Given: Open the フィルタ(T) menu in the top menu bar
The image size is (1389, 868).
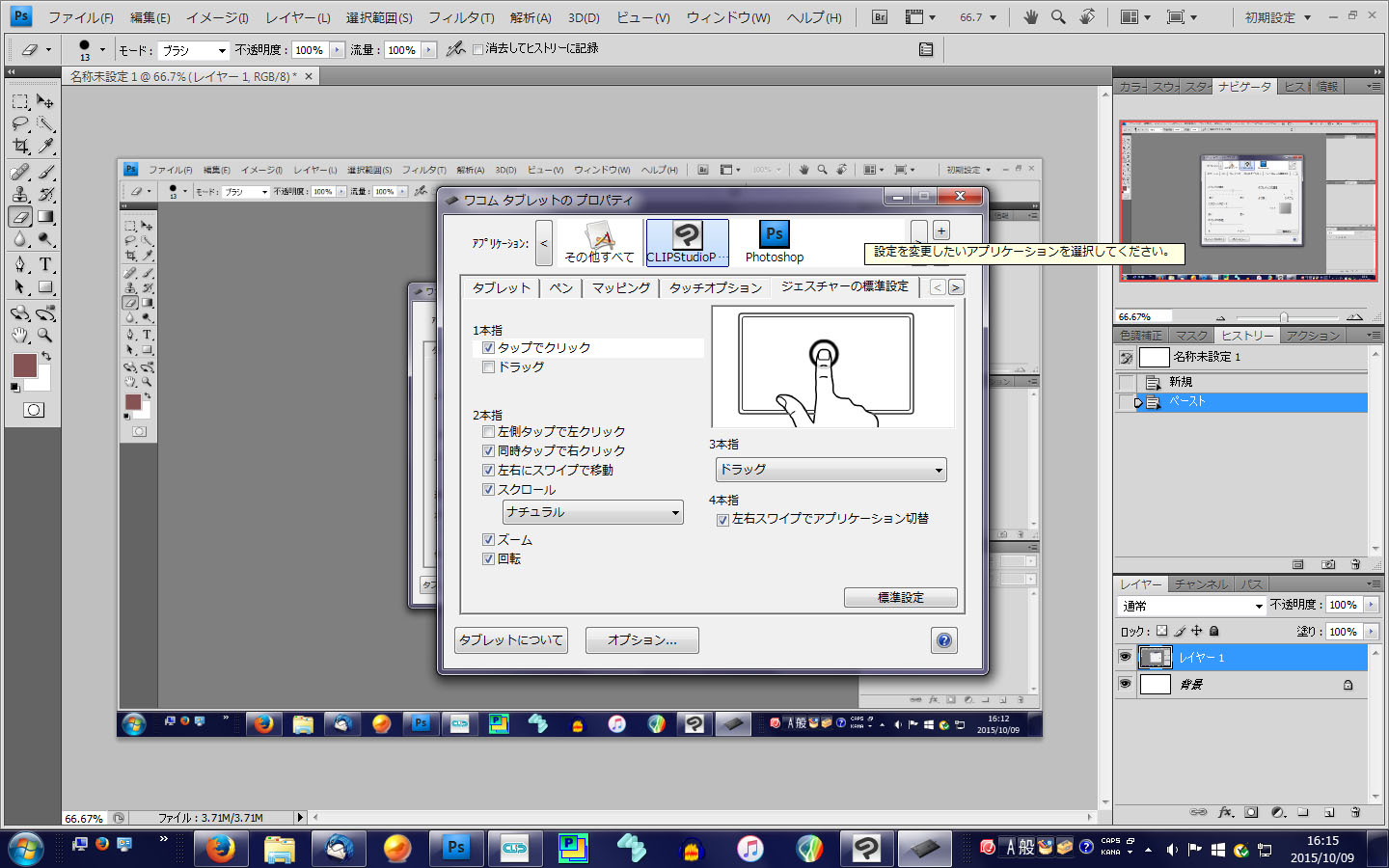Looking at the screenshot, I should (460, 17).
